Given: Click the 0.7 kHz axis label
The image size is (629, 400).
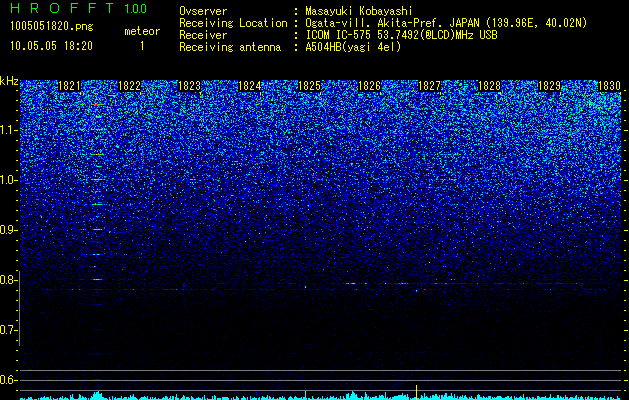Looking at the screenshot, I should click(8, 330).
